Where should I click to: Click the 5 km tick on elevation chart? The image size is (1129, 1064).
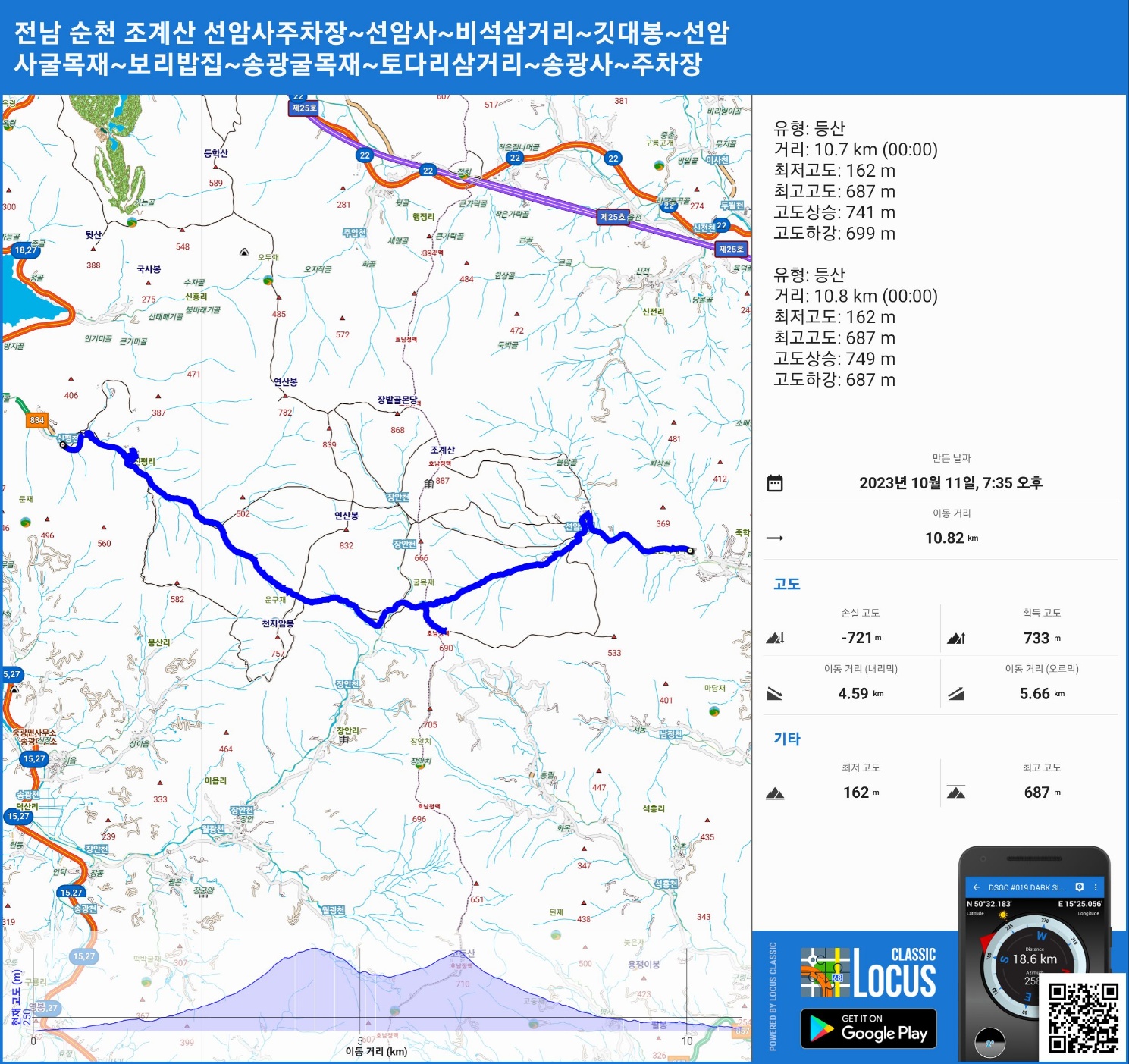click(x=360, y=1041)
